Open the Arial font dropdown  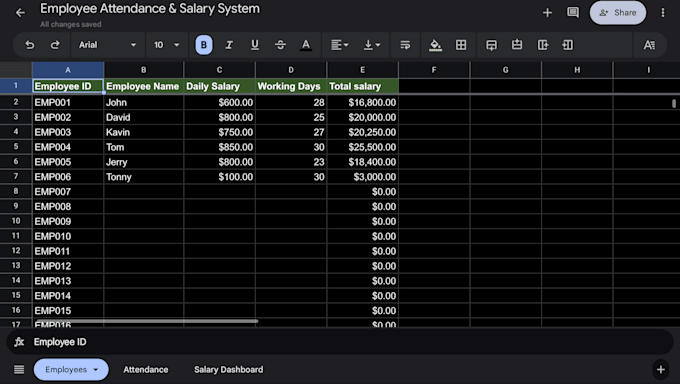point(108,45)
